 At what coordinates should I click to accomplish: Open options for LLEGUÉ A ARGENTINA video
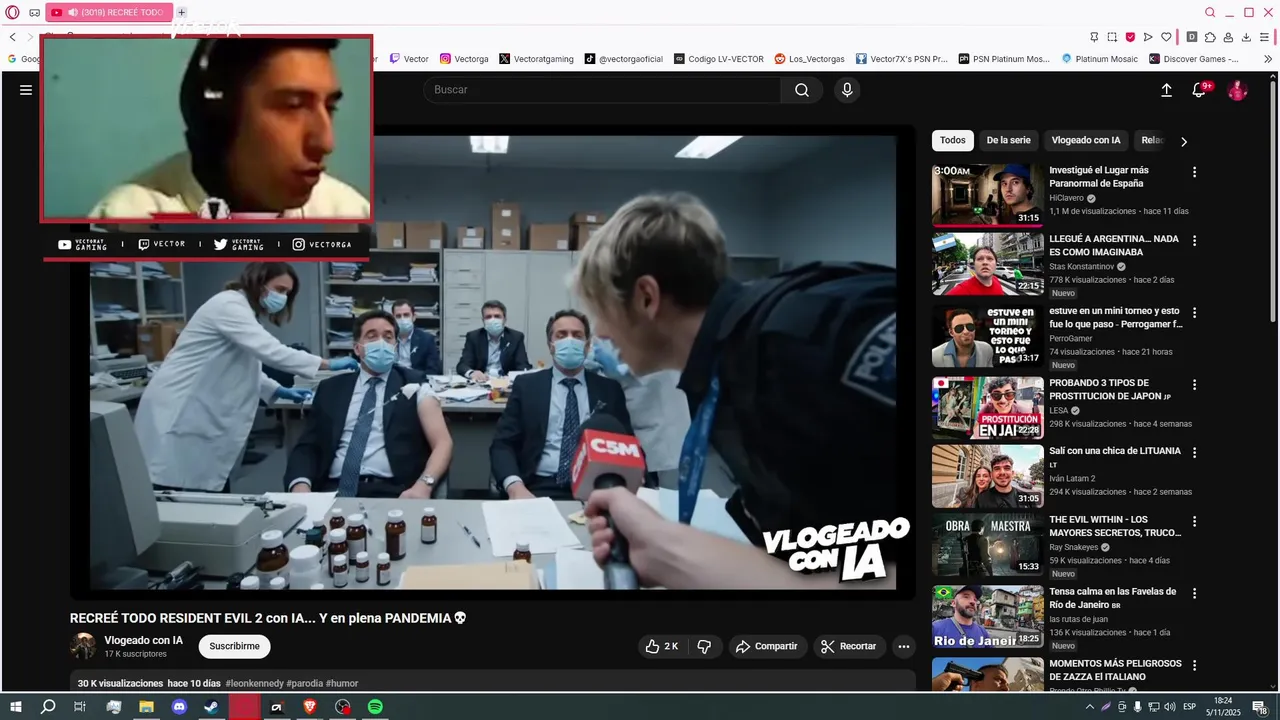pyautogui.click(x=1194, y=241)
